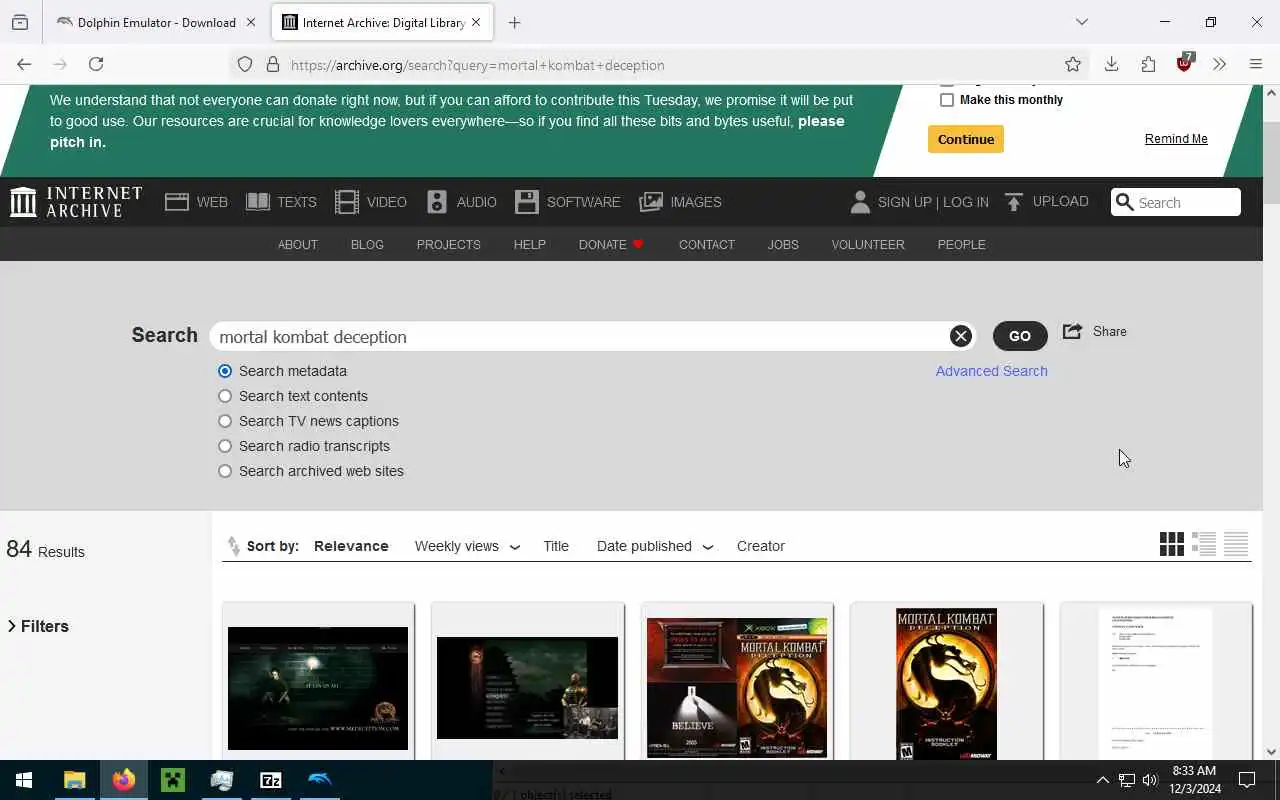Click the Upload arrow icon
Screen dimensions: 1280x800
(x=1014, y=202)
